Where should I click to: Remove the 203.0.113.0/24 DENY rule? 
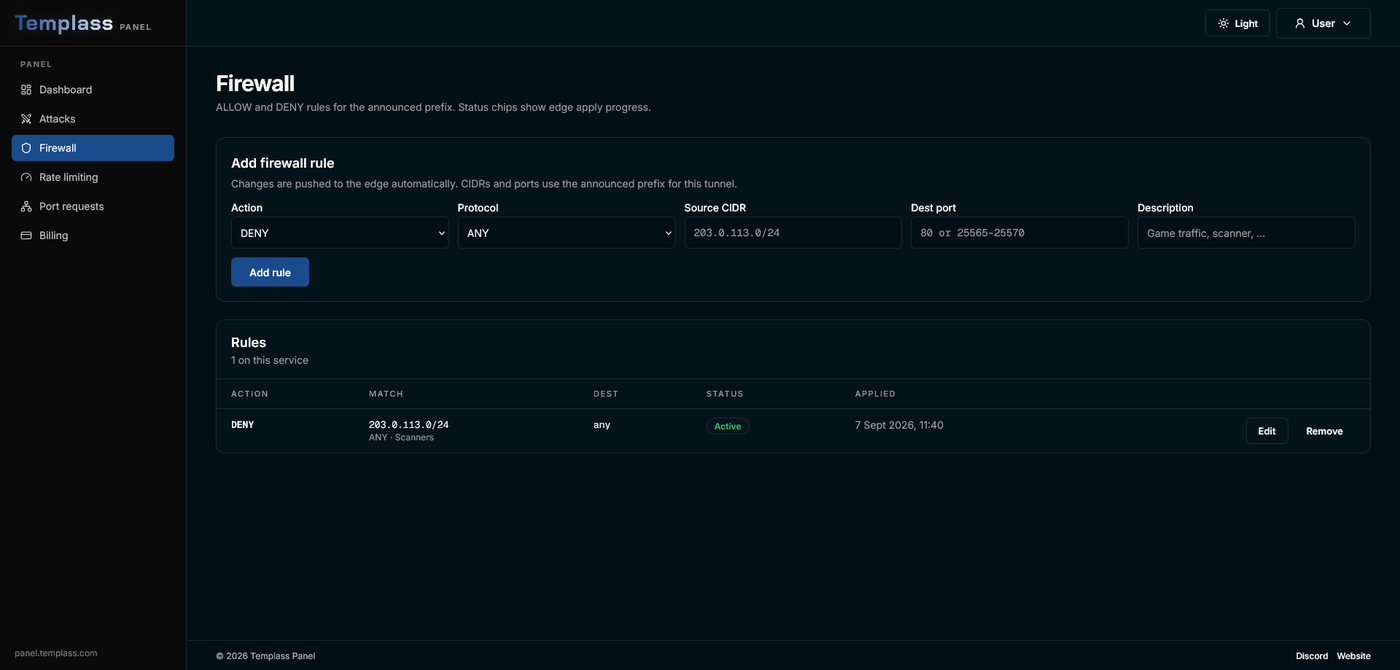[x=1324, y=431]
